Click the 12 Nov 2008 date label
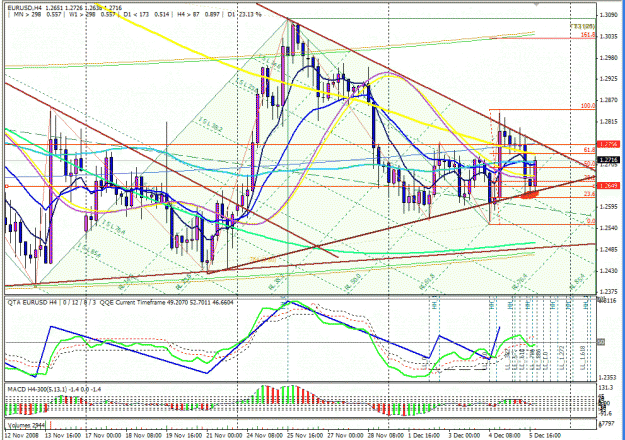625x440 pixels. click(21, 436)
